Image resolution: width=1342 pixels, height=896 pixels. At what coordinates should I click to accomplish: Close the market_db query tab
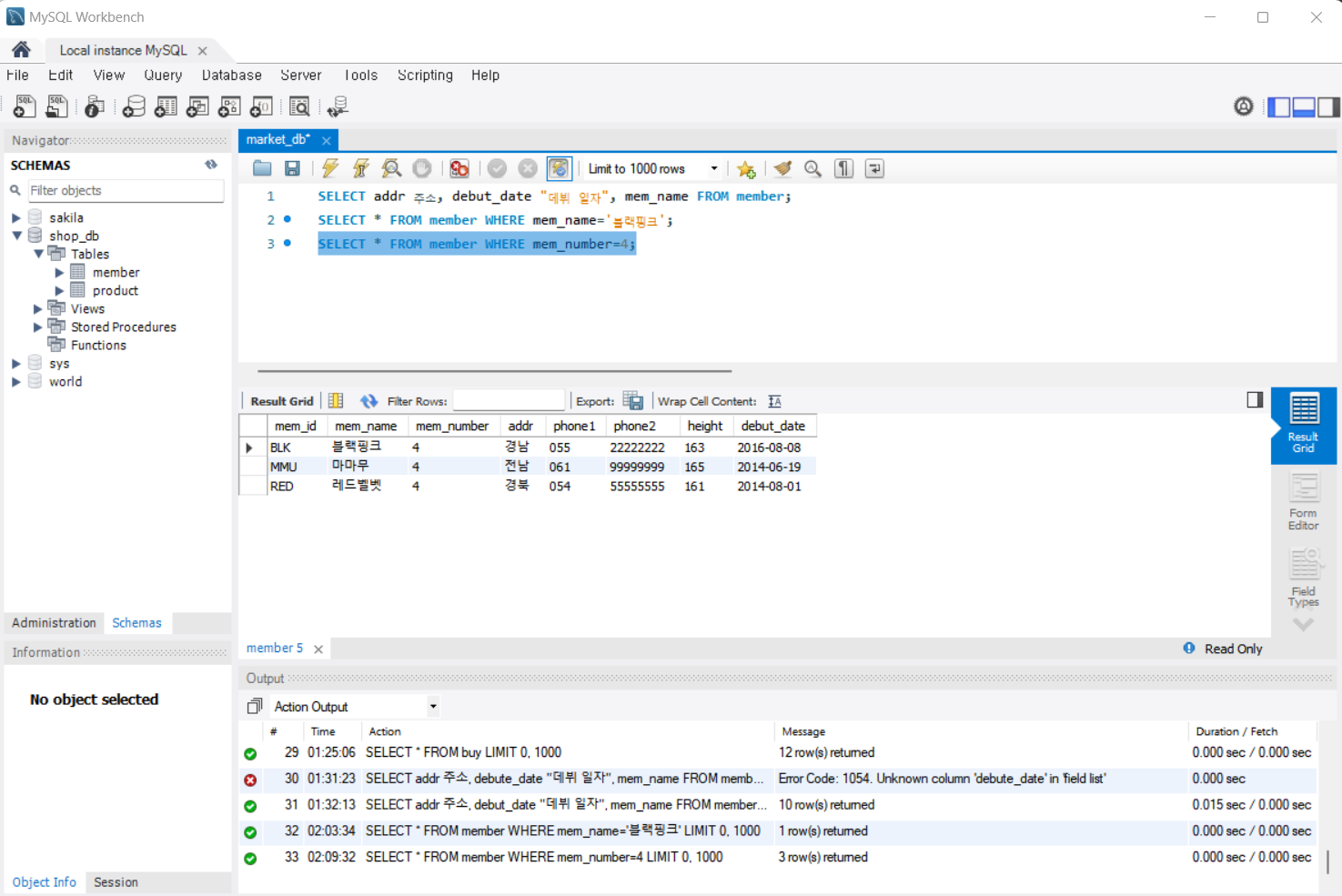(x=326, y=140)
